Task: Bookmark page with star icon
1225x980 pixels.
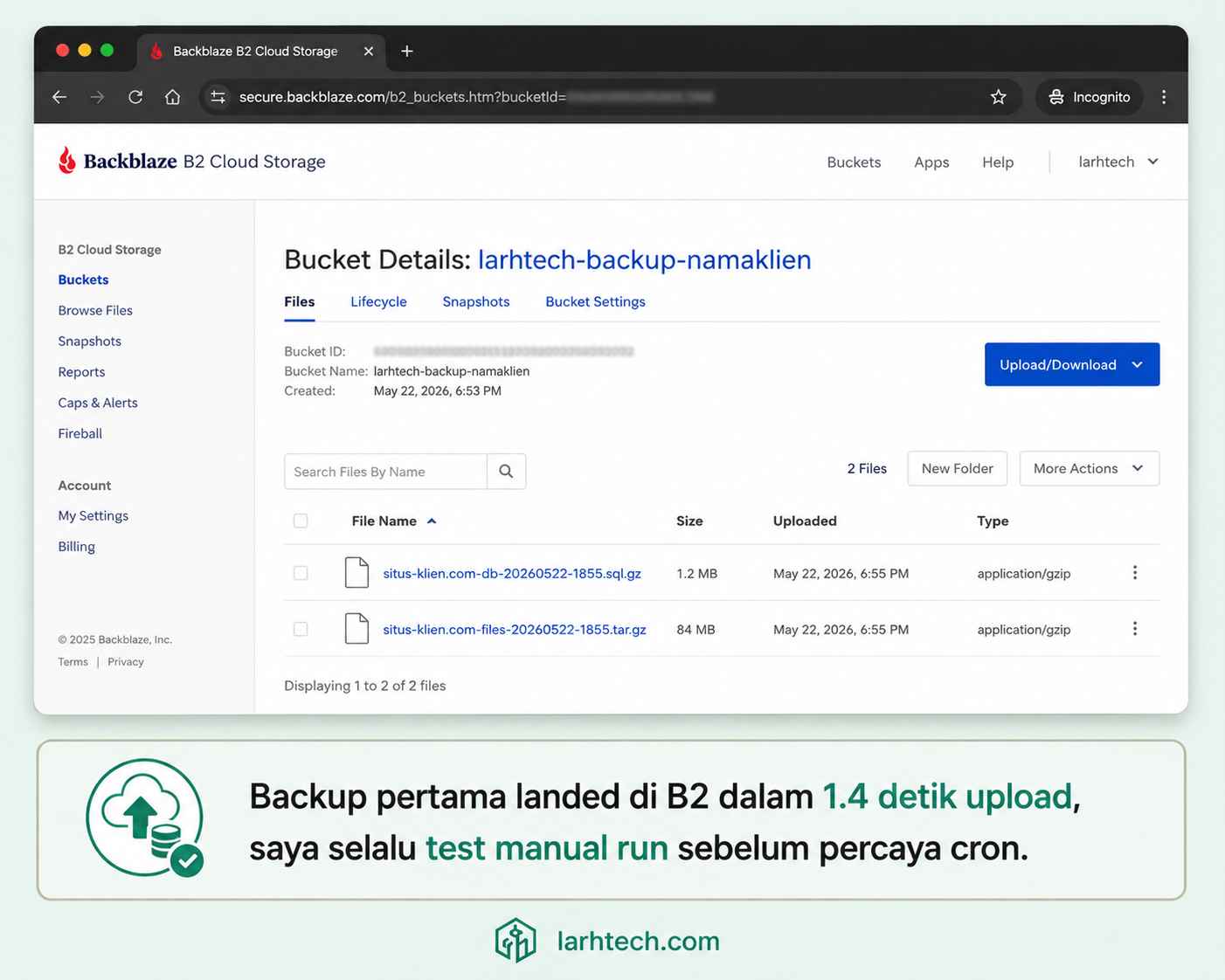Action: 998,97
